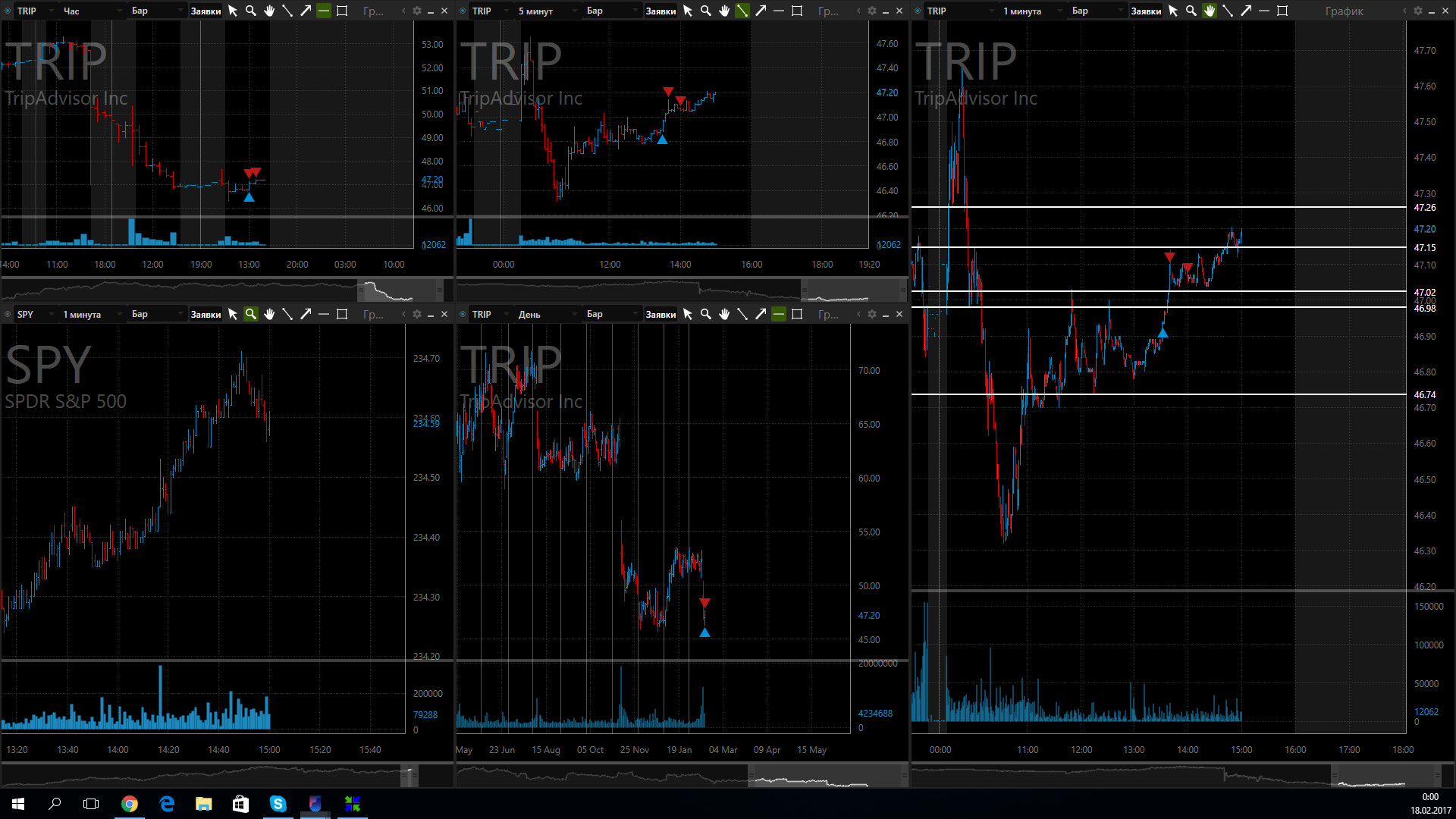The image size is (1456, 819).
Task: Open File Explorer from taskbar
Action: 204,804
